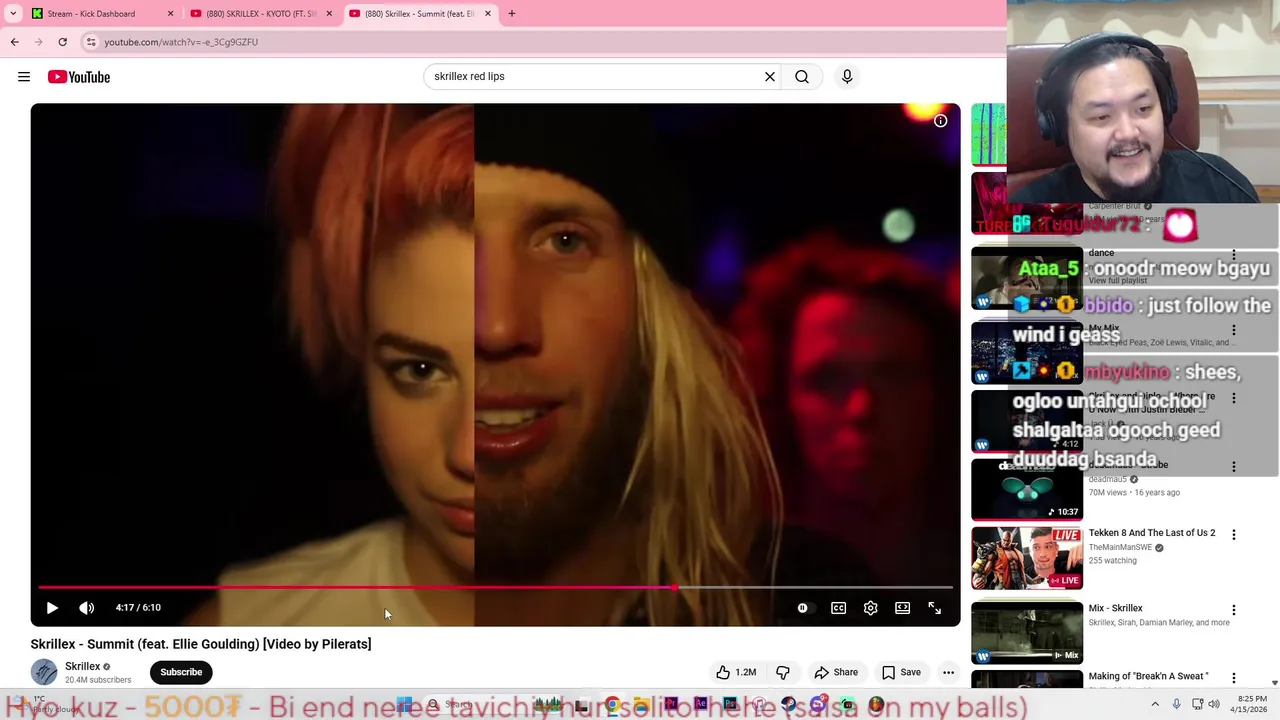
Task: Share the video
Action: pyautogui.click(x=836, y=672)
